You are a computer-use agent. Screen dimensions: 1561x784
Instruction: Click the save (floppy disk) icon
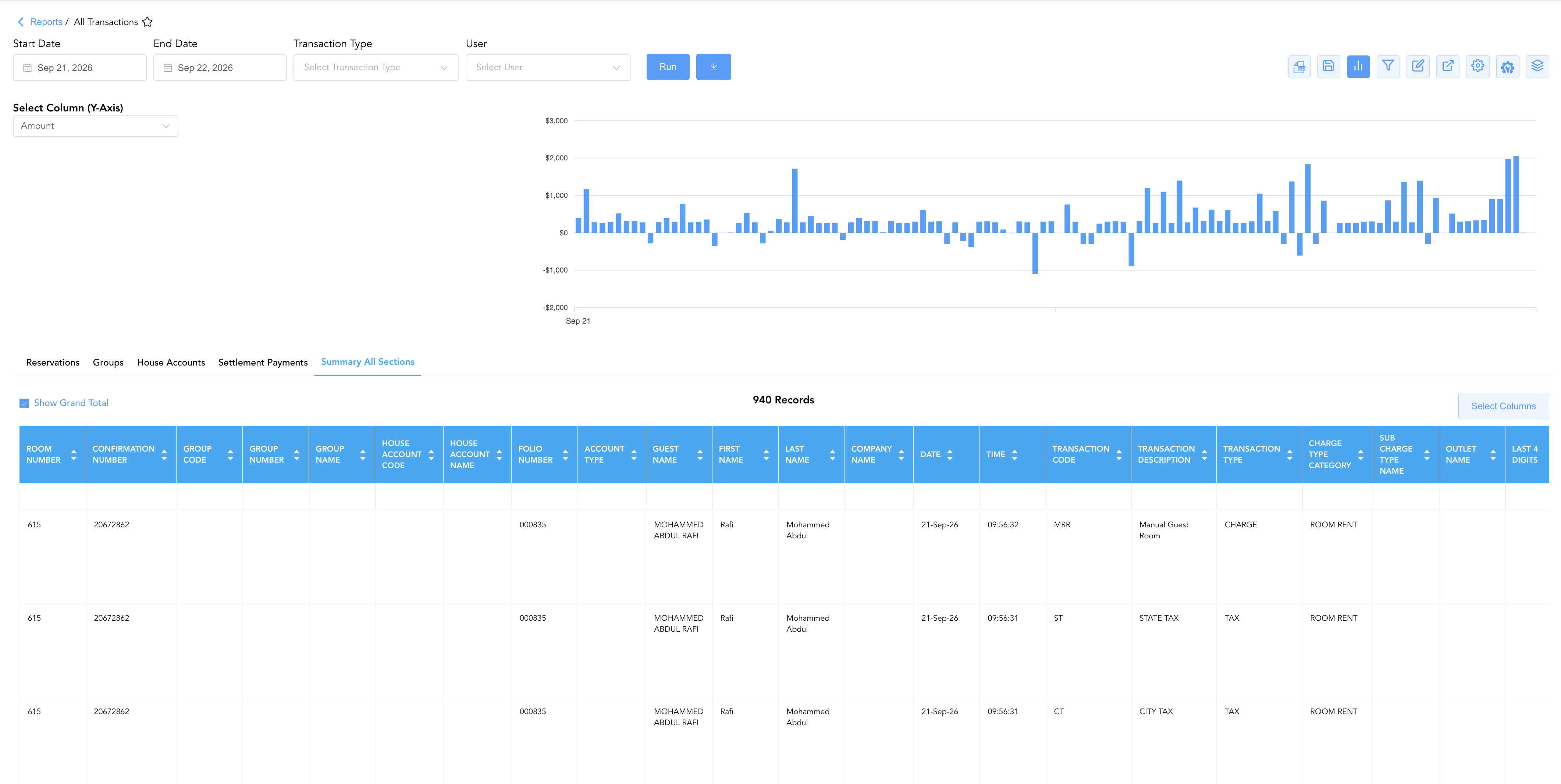1328,67
